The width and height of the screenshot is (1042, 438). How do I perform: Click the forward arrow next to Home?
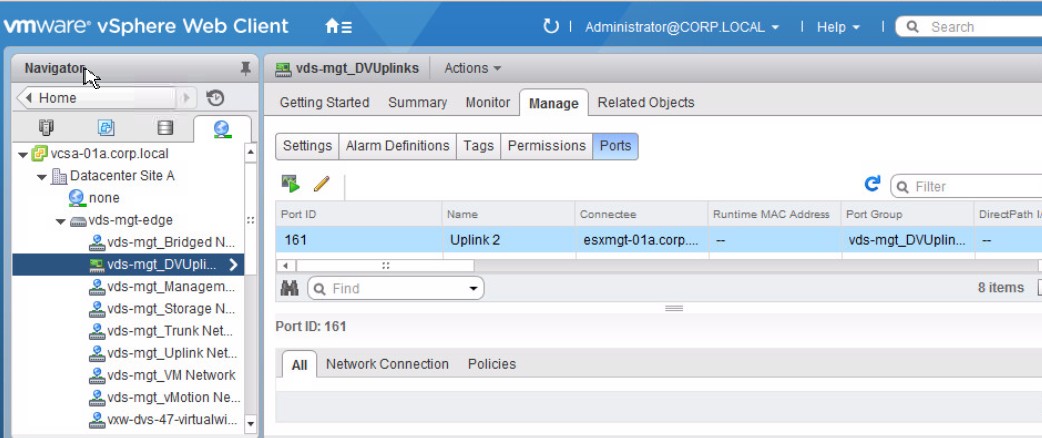pos(186,98)
